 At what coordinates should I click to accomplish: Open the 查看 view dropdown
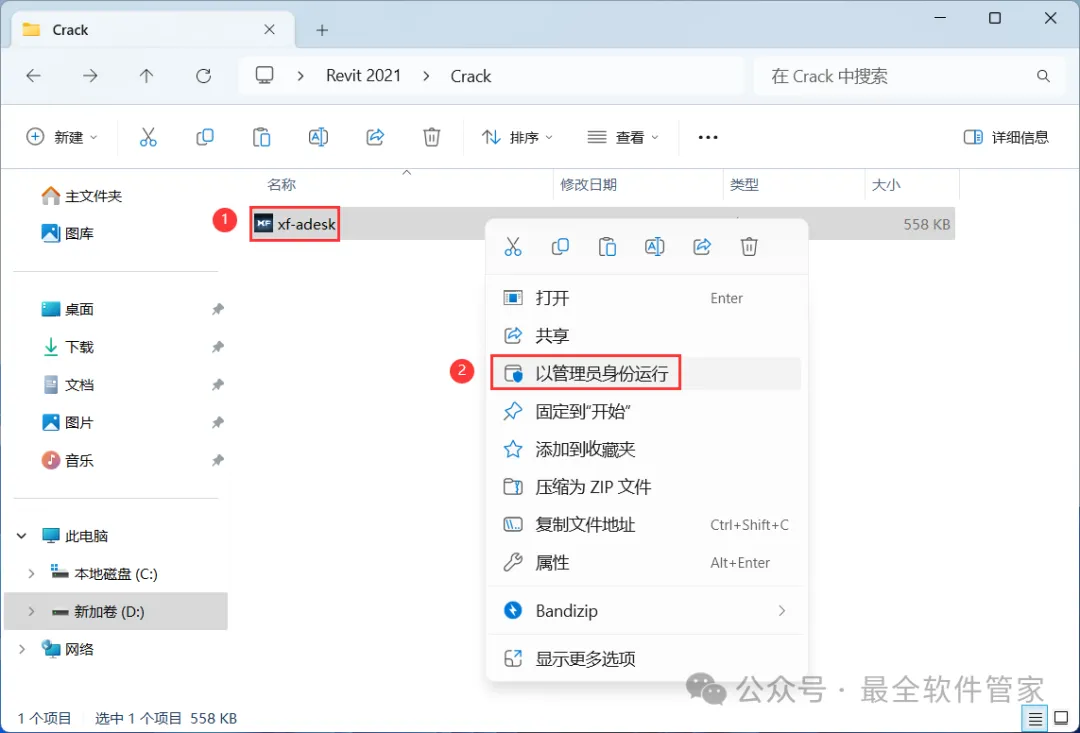(623, 137)
